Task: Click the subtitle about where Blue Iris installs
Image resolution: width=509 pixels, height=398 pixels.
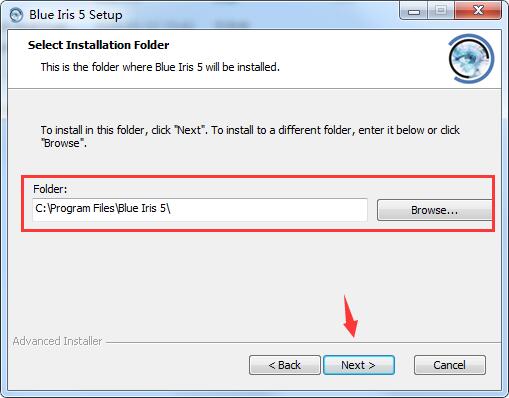Action: click(160, 67)
